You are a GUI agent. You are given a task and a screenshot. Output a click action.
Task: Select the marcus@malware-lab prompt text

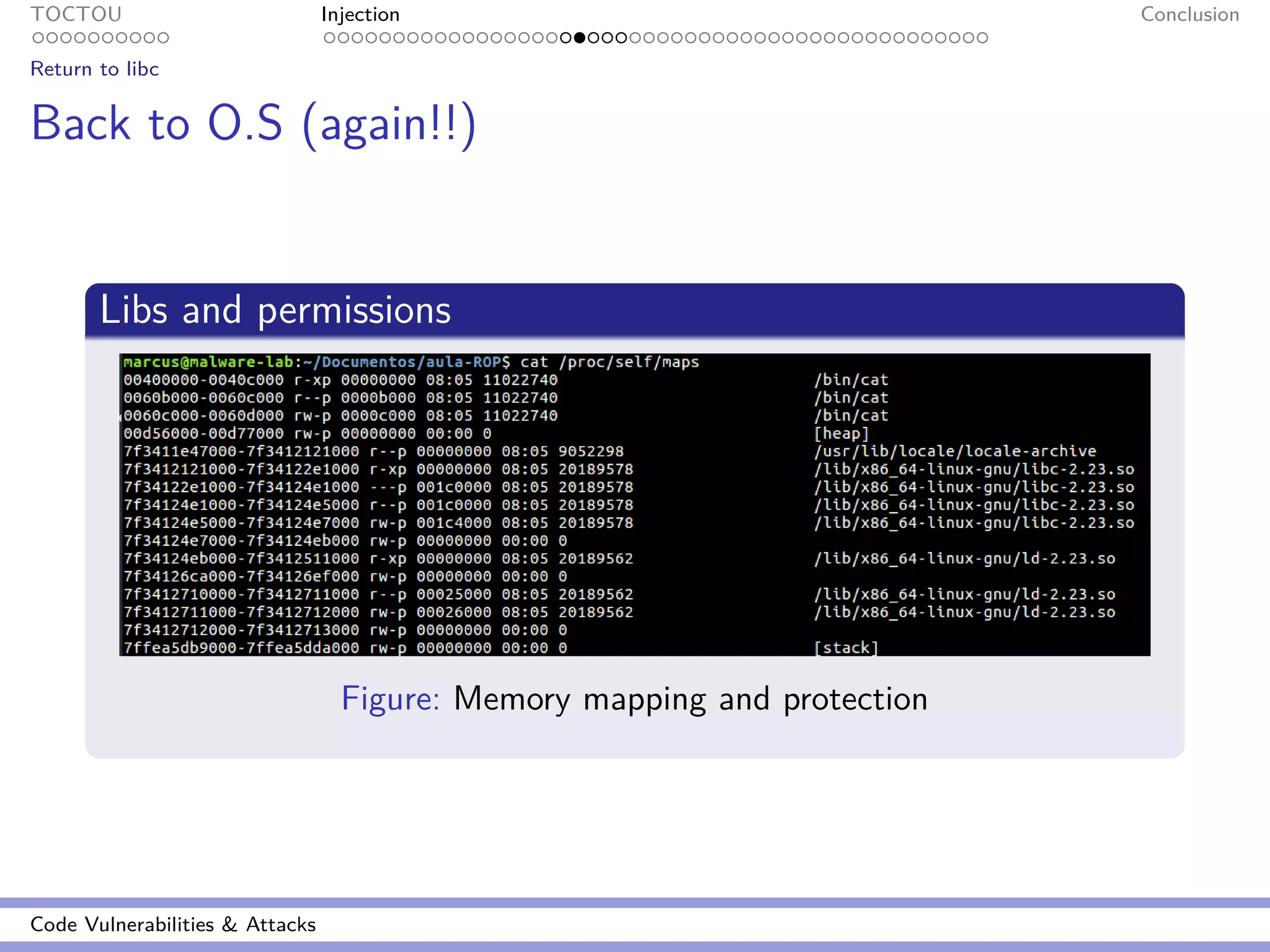[208, 362]
